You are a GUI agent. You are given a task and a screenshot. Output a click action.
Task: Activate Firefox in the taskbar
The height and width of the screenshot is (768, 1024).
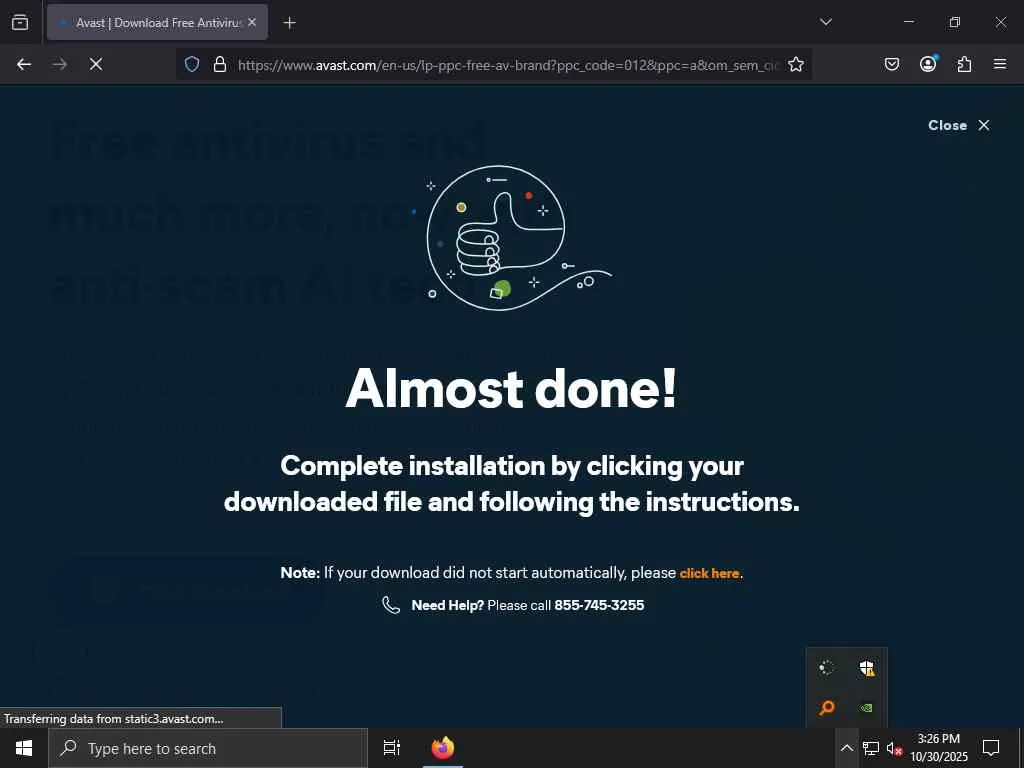pyautogui.click(x=443, y=748)
